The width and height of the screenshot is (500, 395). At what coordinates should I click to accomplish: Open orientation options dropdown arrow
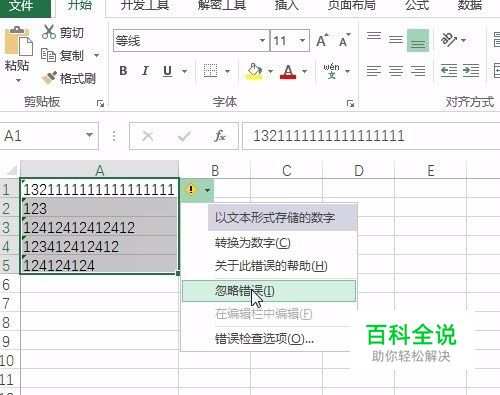tap(463, 40)
